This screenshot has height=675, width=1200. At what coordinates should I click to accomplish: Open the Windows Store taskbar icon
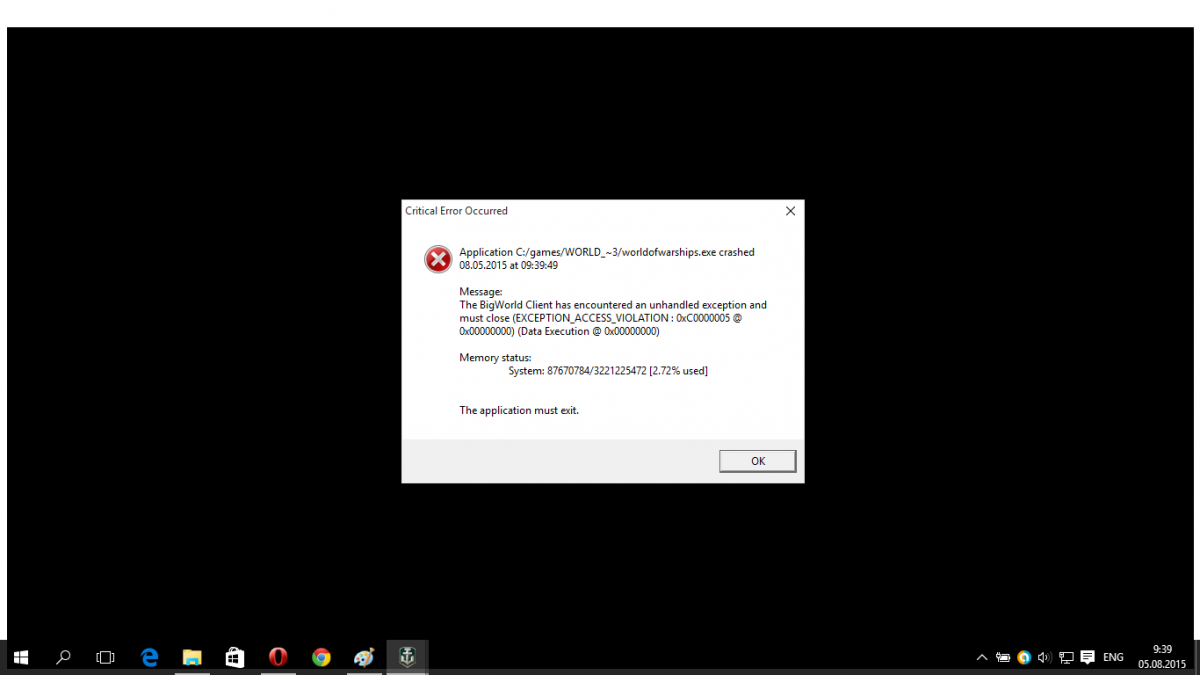tap(235, 657)
